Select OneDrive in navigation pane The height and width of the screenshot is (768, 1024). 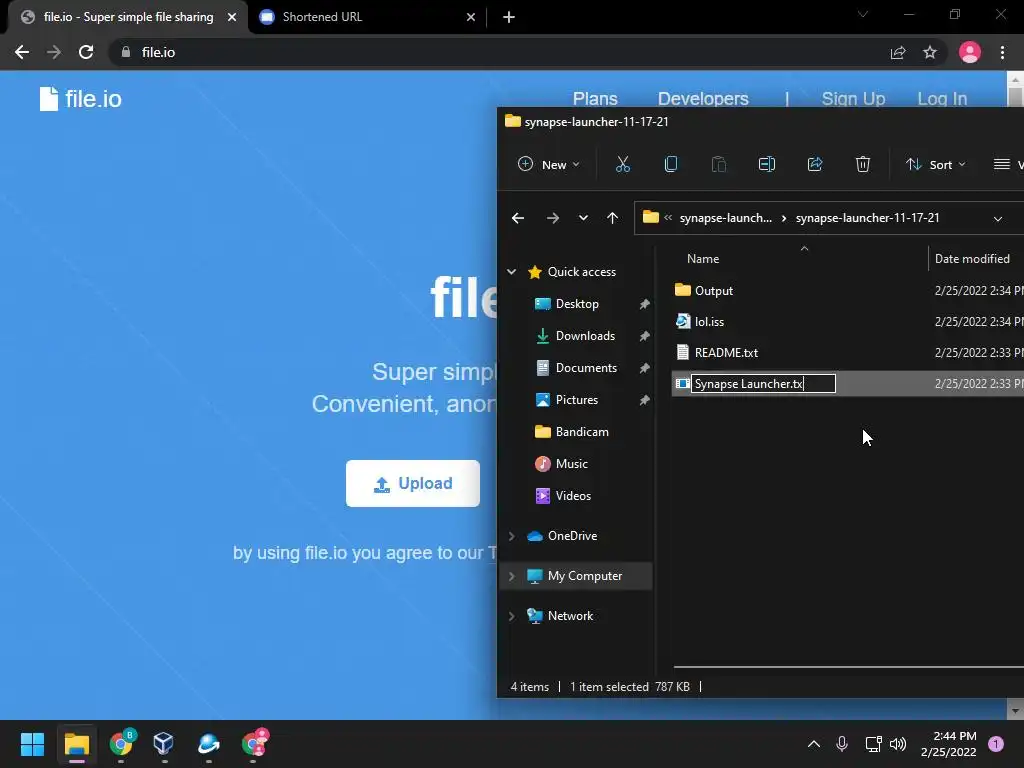[x=572, y=536]
